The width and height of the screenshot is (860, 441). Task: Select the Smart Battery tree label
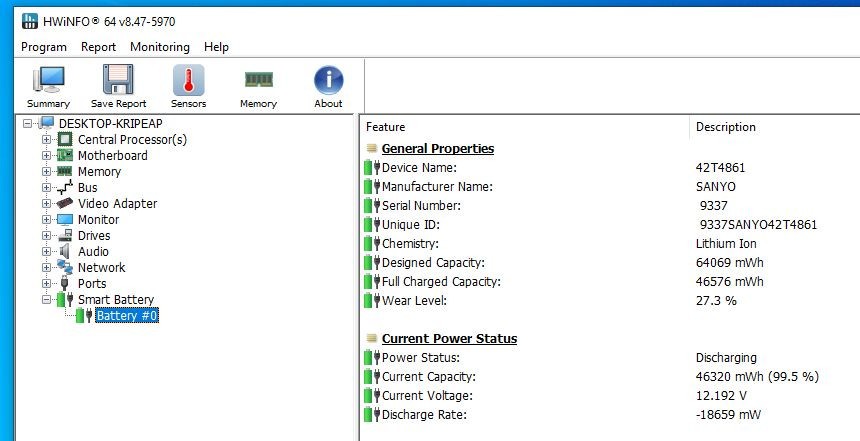(116, 299)
